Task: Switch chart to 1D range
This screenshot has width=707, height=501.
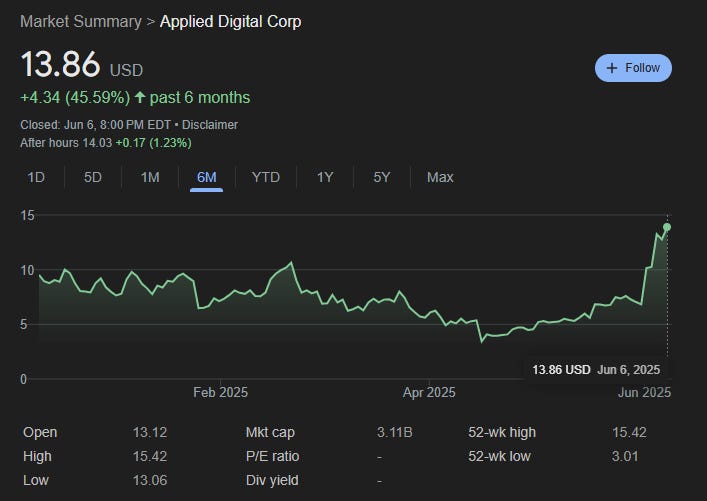Action: pyautogui.click(x=36, y=177)
